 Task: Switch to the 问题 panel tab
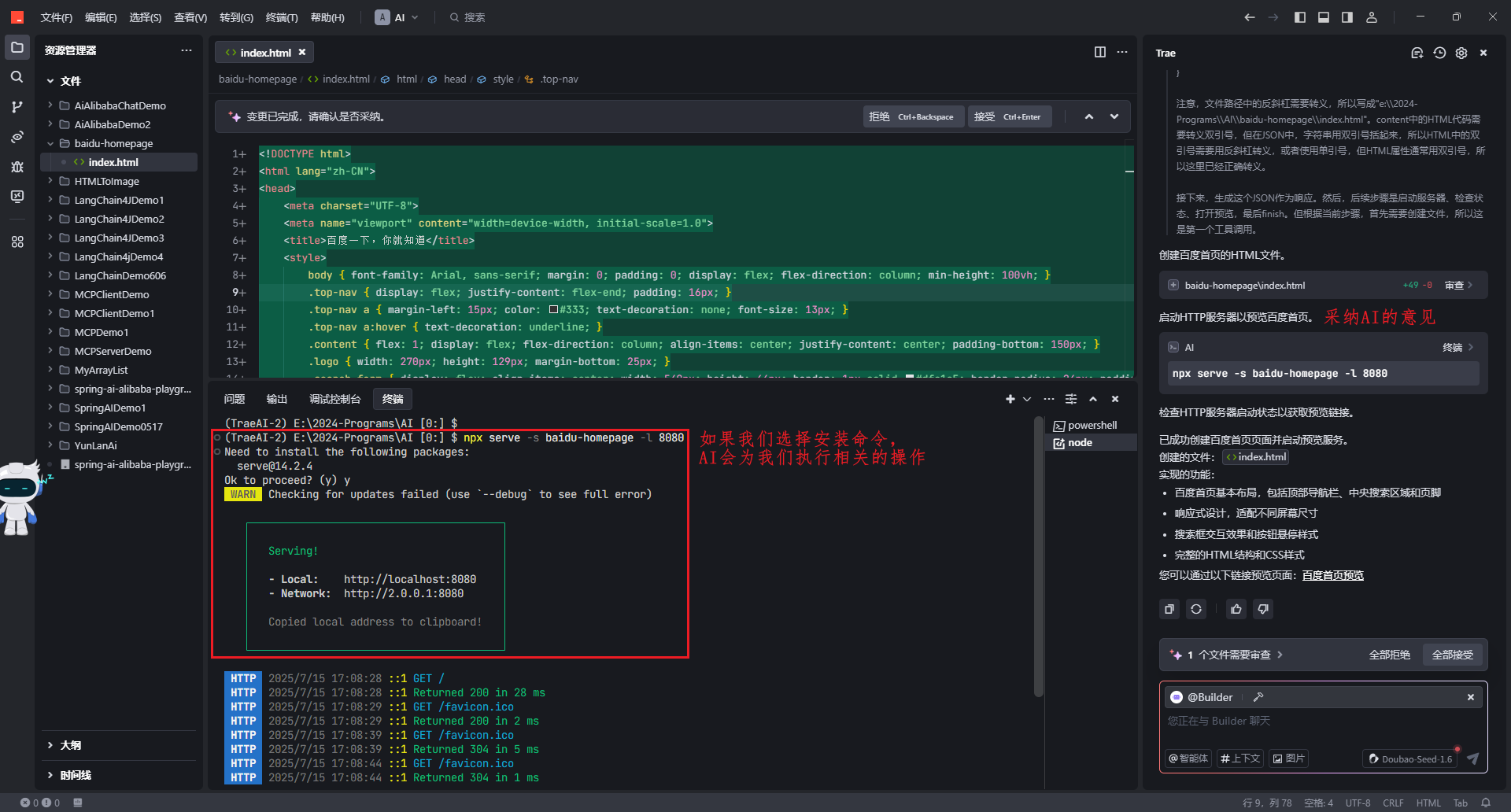pos(235,399)
